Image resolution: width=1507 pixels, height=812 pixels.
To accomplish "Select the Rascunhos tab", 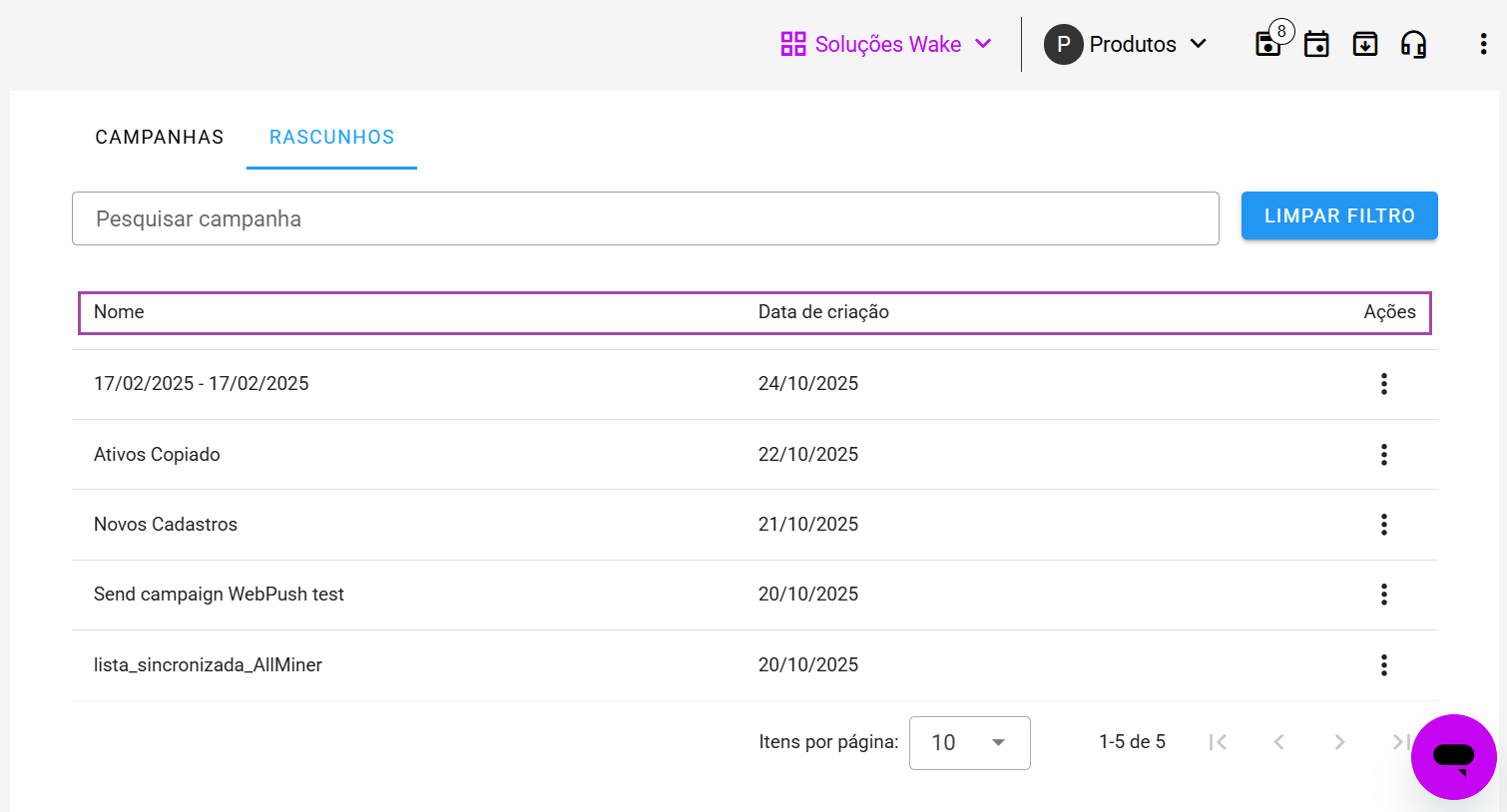I will (x=331, y=138).
